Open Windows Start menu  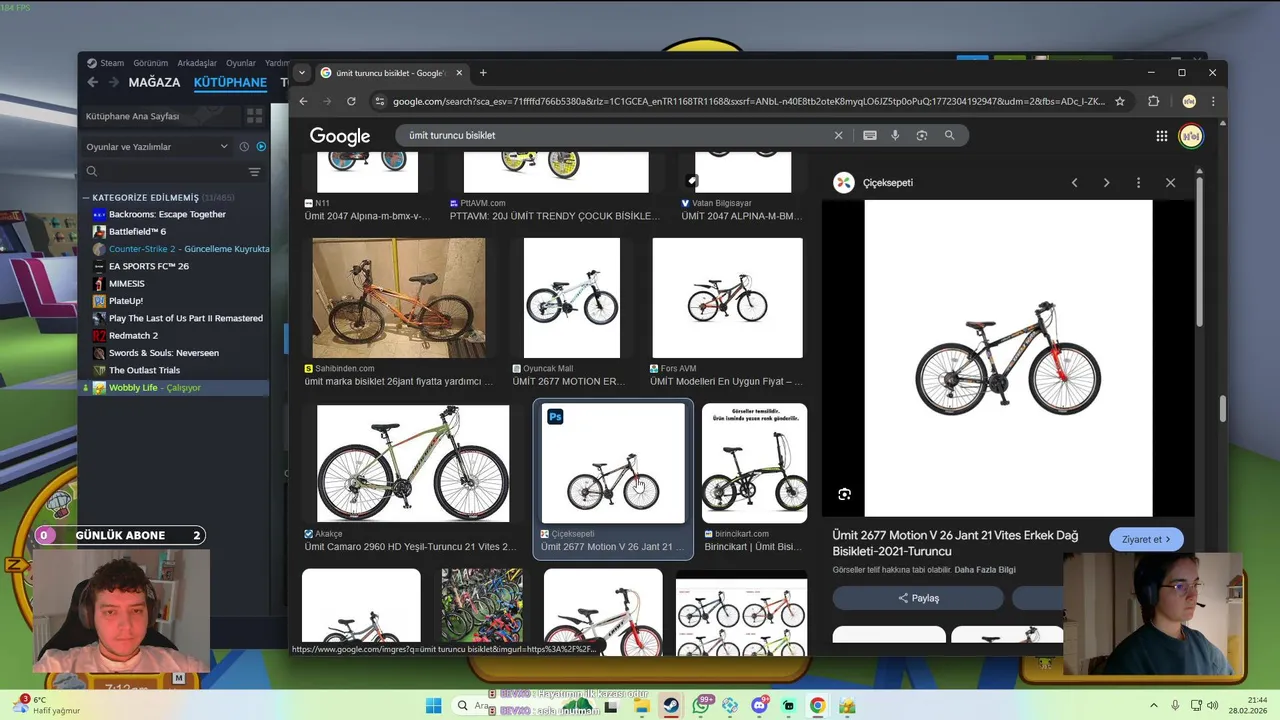(x=433, y=706)
